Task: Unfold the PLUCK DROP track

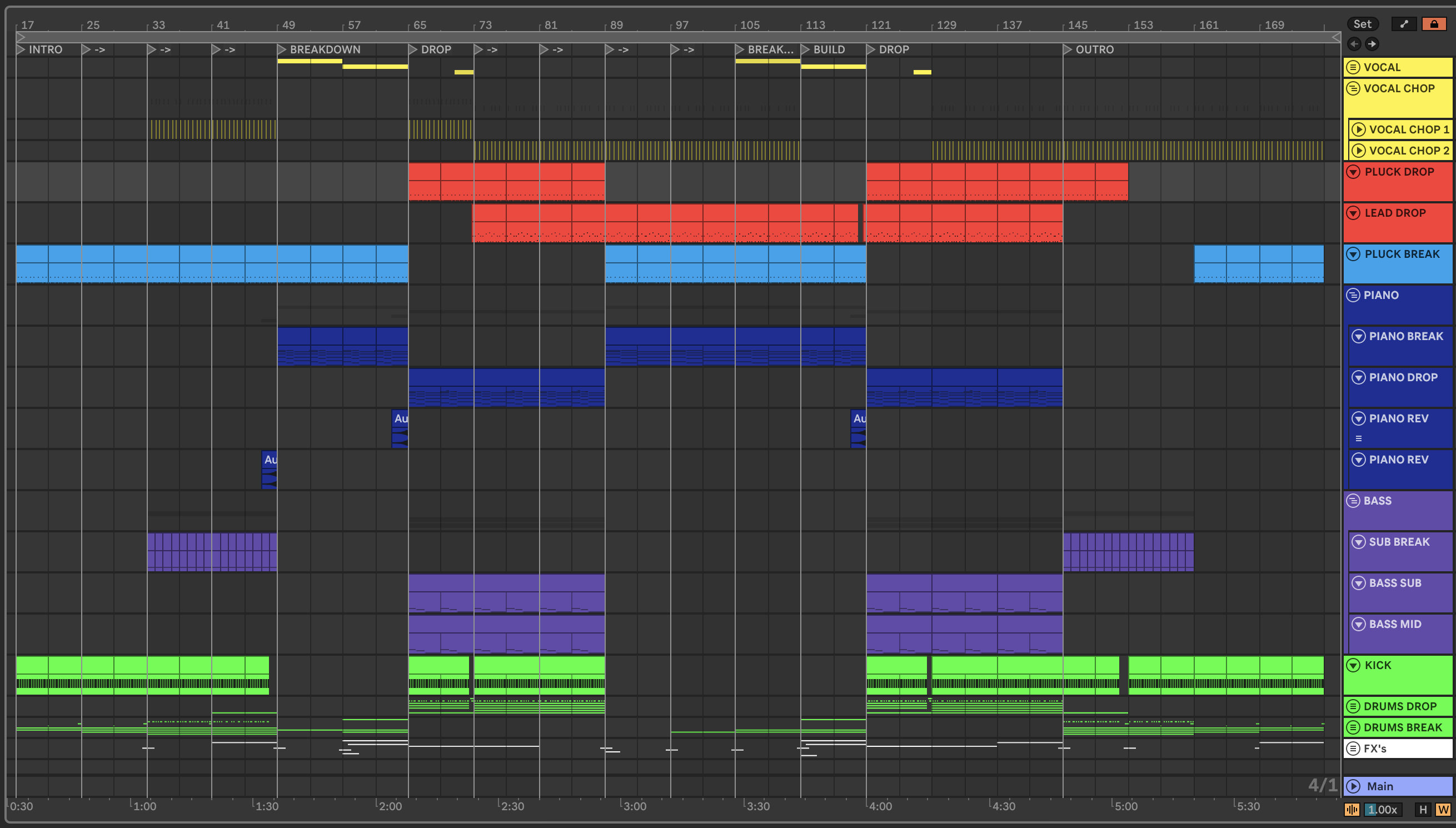Action: pos(1353,172)
